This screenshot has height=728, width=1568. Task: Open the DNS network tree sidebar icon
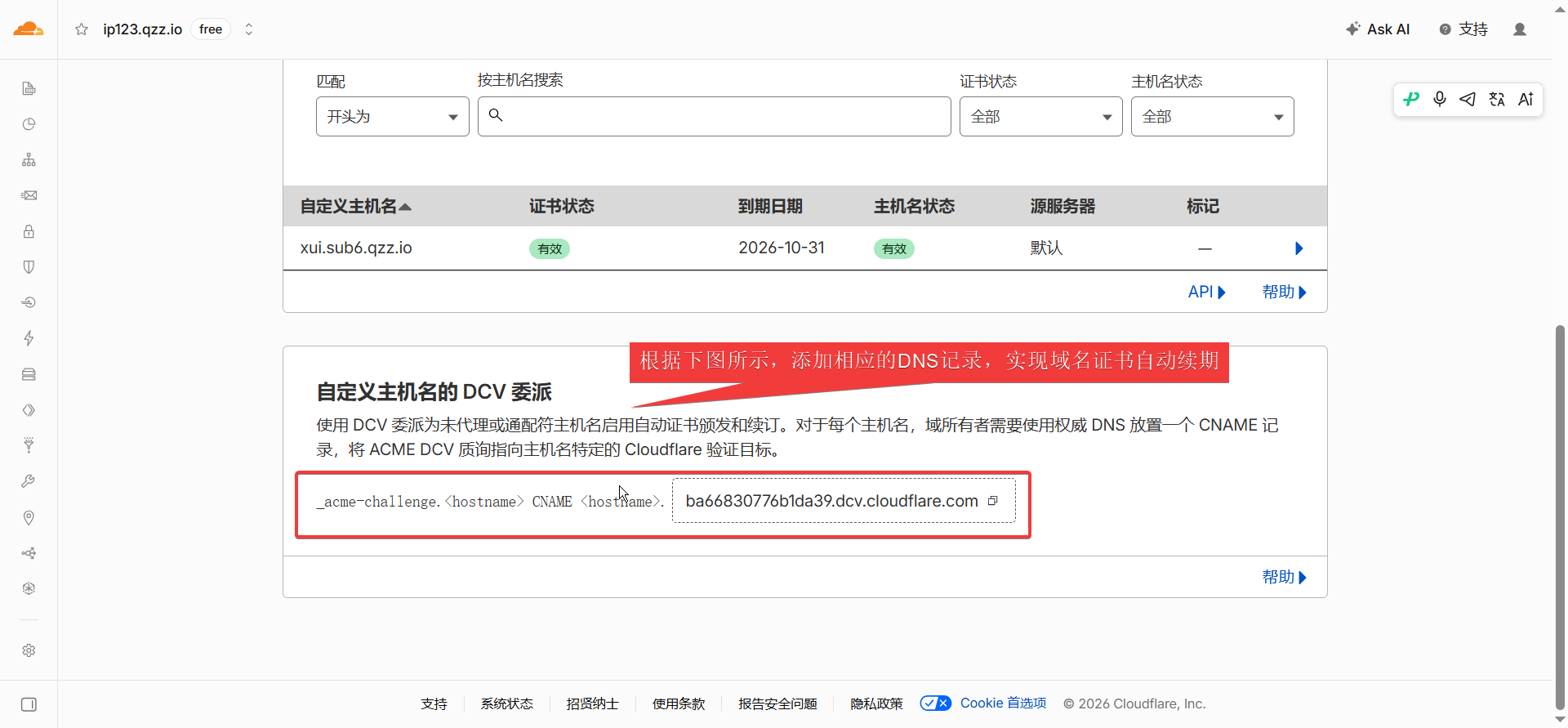(29, 159)
